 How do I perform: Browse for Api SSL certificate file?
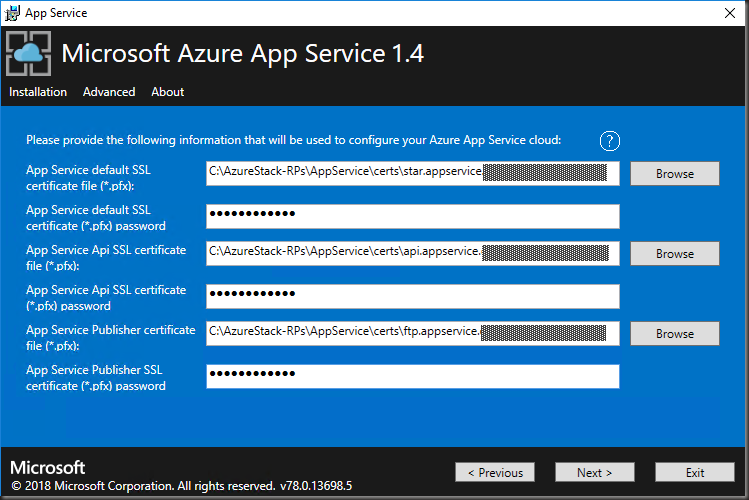(x=674, y=253)
